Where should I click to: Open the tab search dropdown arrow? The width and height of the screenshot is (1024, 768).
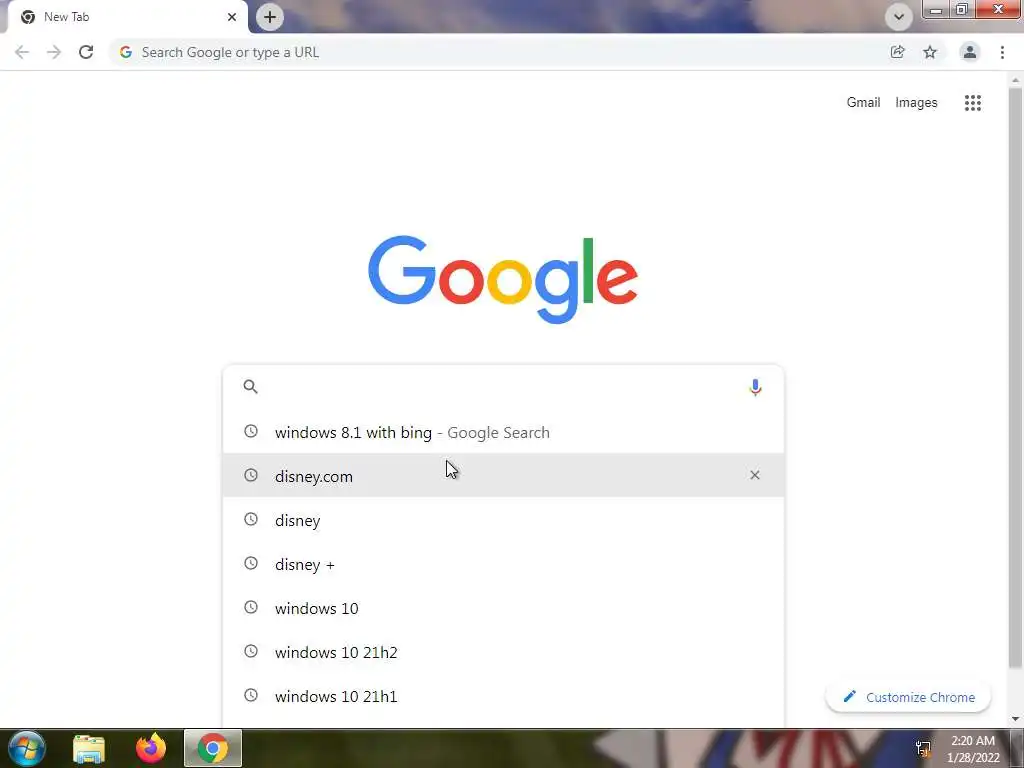pos(899,17)
